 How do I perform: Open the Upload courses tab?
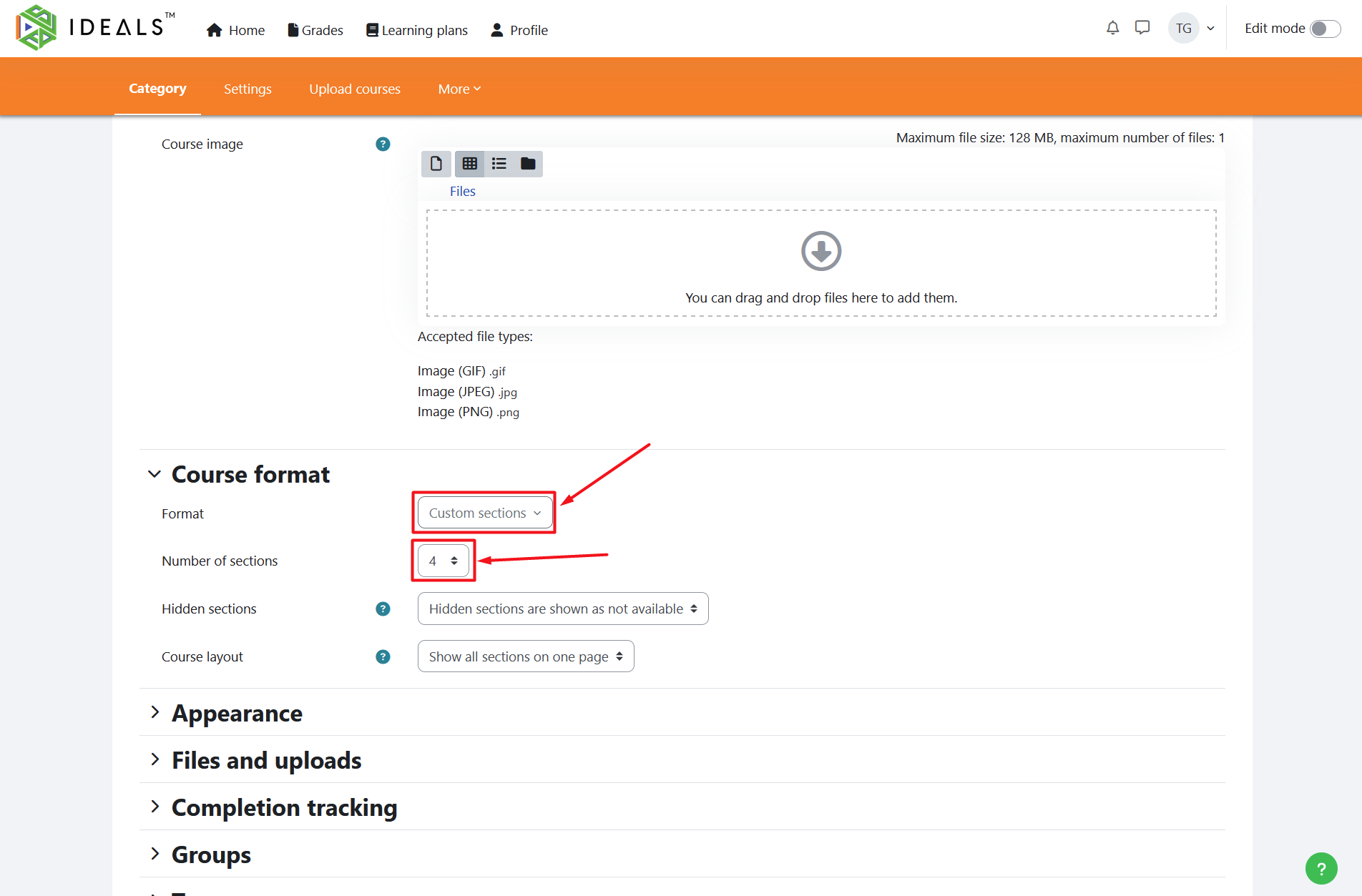(355, 89)
